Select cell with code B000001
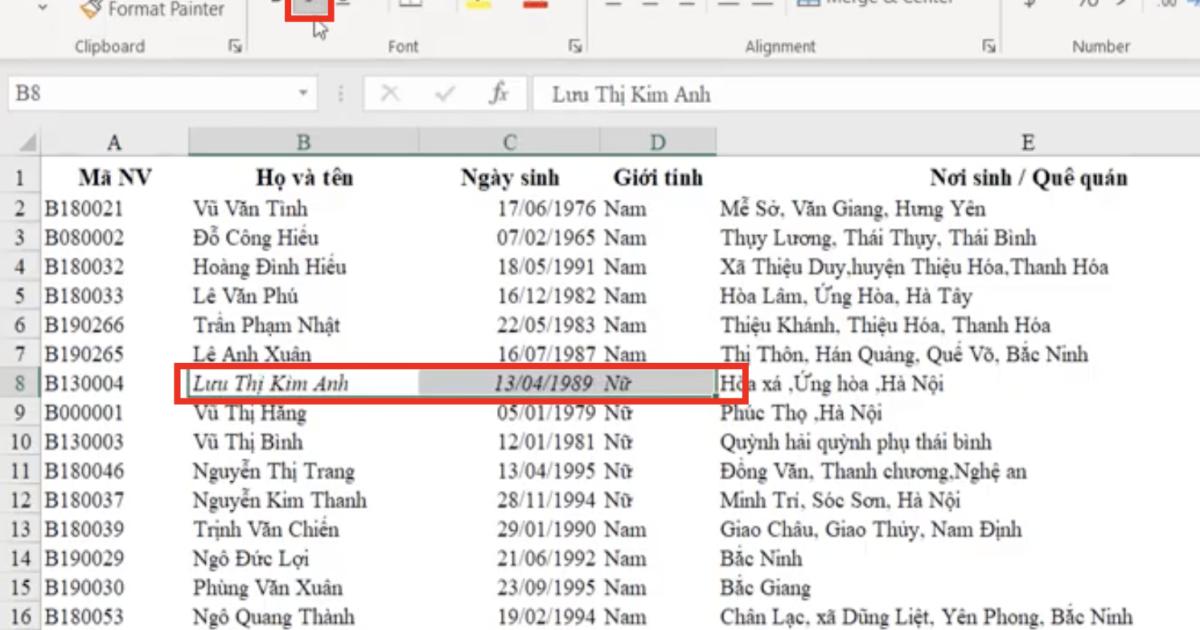 click(x=114, y=413)
